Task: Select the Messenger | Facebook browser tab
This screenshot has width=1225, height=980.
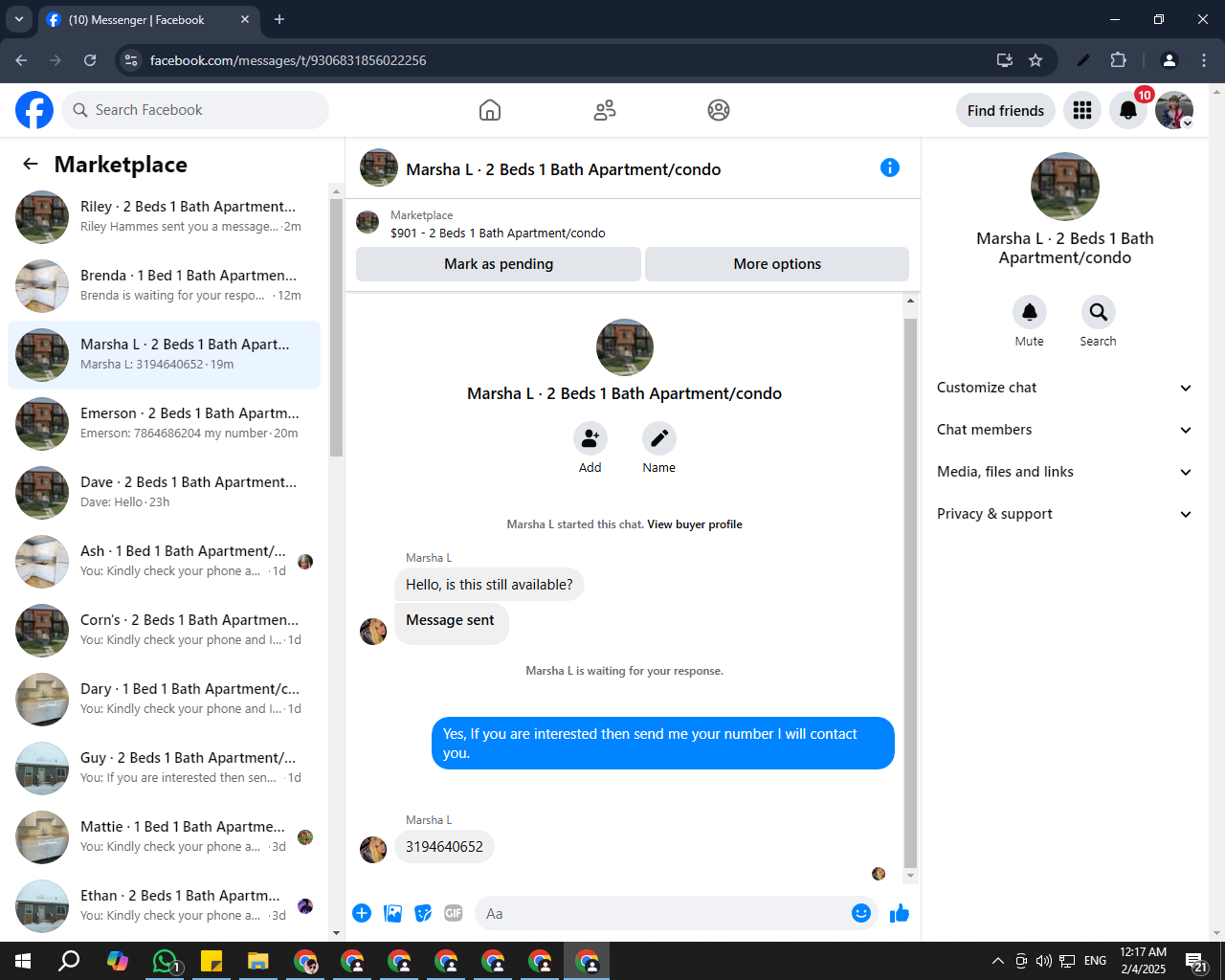Action: 148,19
